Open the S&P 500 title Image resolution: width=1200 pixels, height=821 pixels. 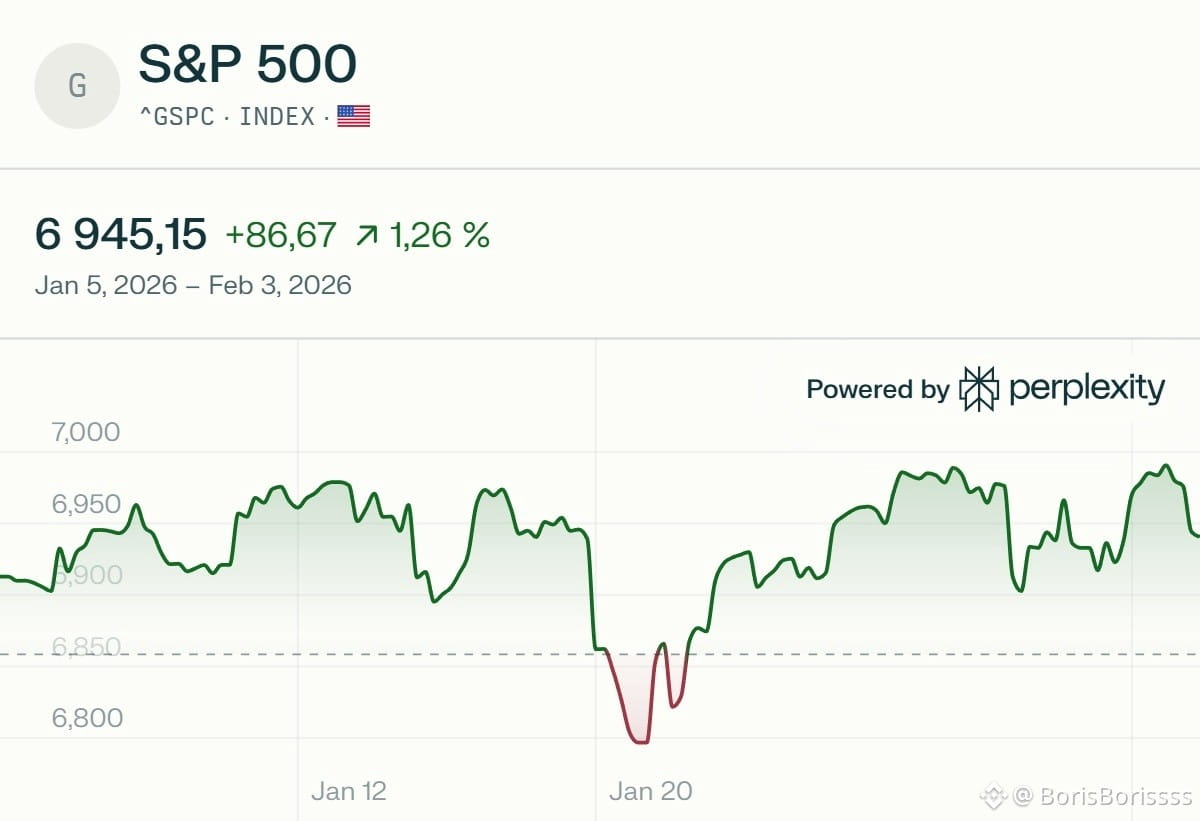(x=247, y=65)
